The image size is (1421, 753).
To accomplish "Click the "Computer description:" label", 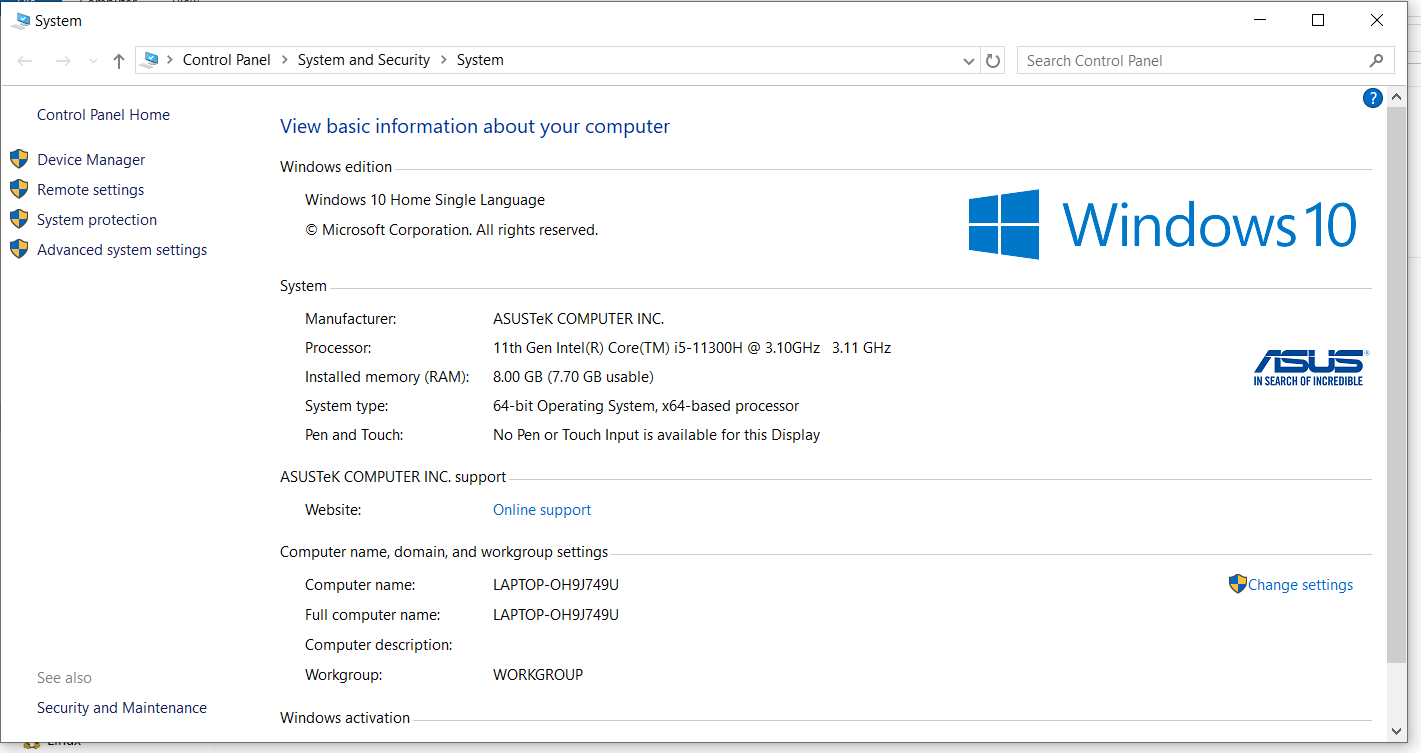I will click(x=379, y=645).
